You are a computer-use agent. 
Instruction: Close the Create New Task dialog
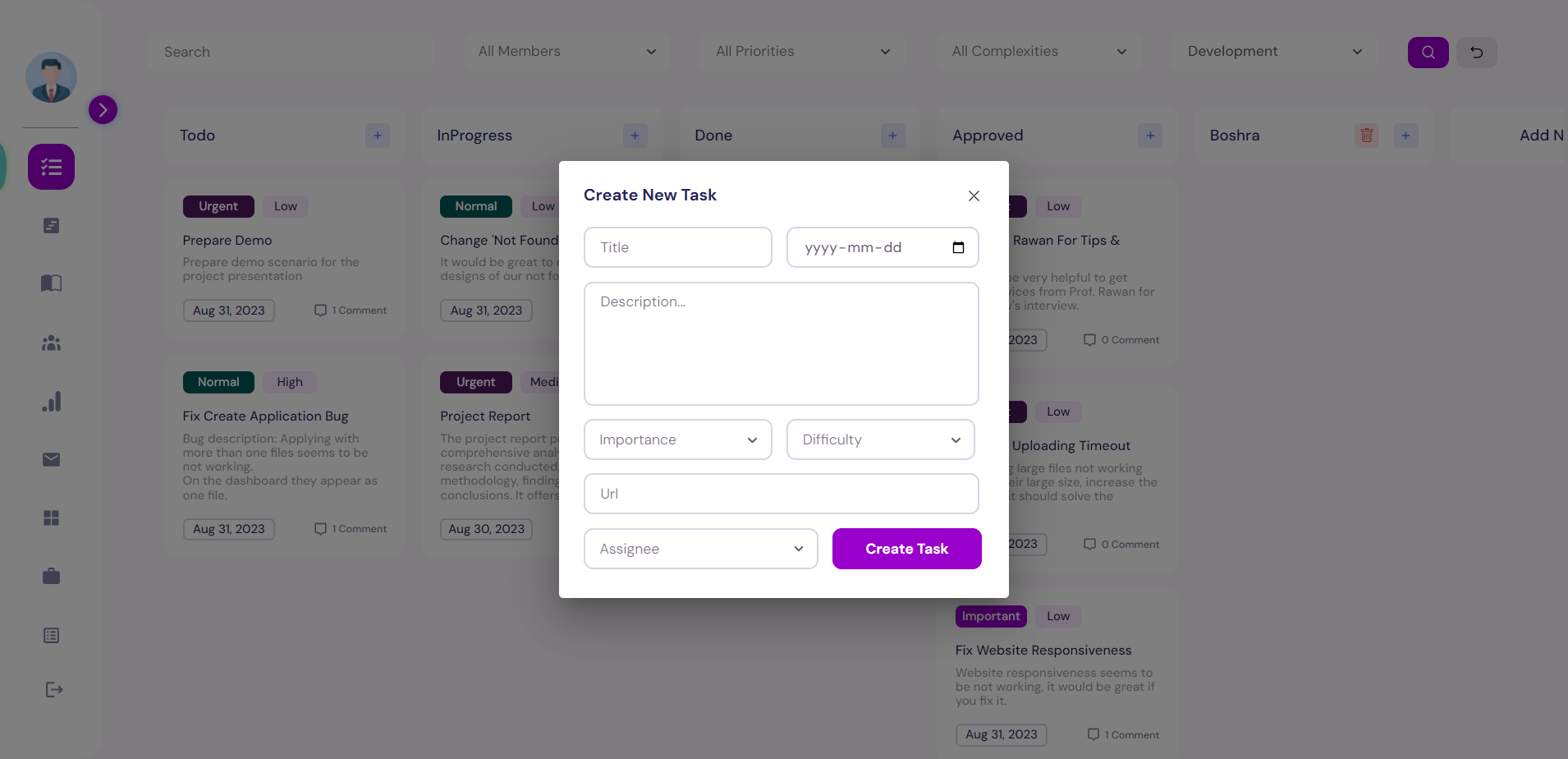point(973,195)
